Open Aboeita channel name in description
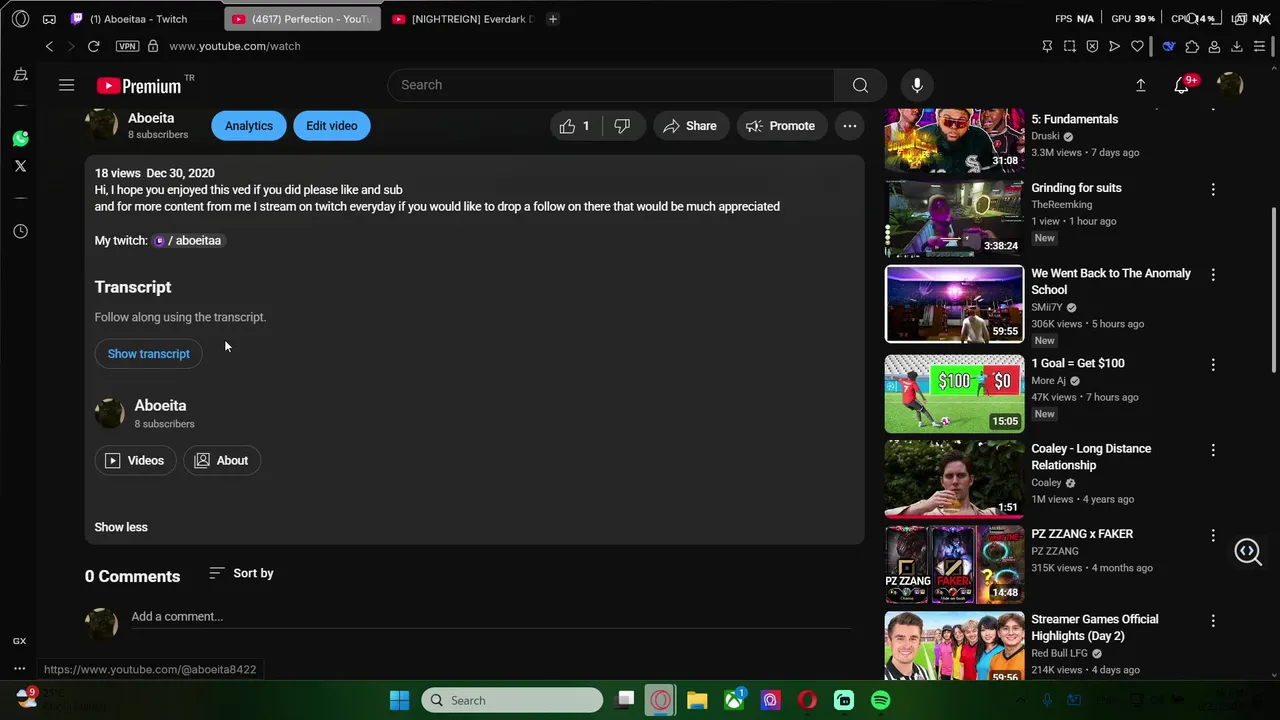 tap(160, 405)
